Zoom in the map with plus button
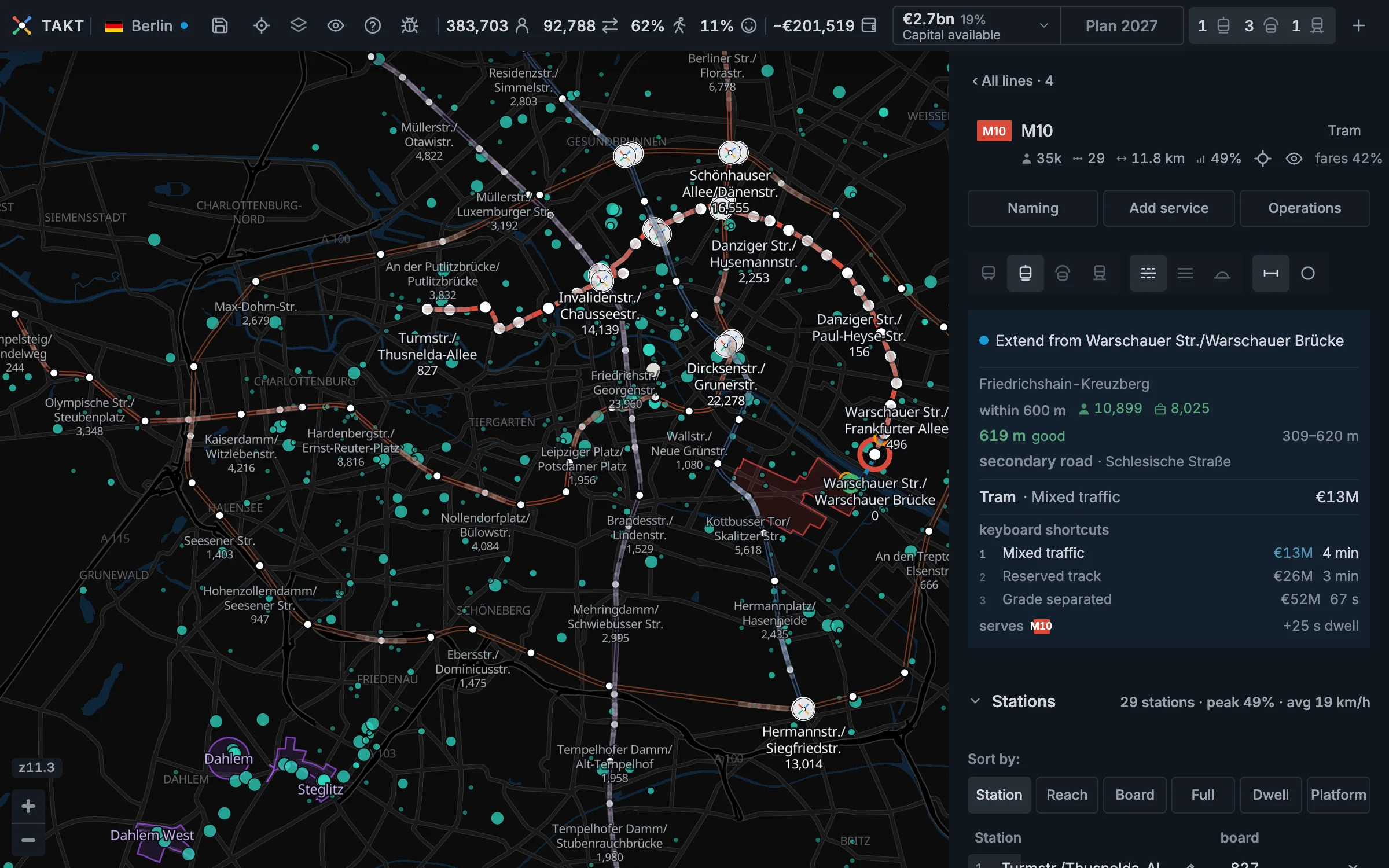Image resolution: width=1389 pixels, height=868 pixels. 28,806
